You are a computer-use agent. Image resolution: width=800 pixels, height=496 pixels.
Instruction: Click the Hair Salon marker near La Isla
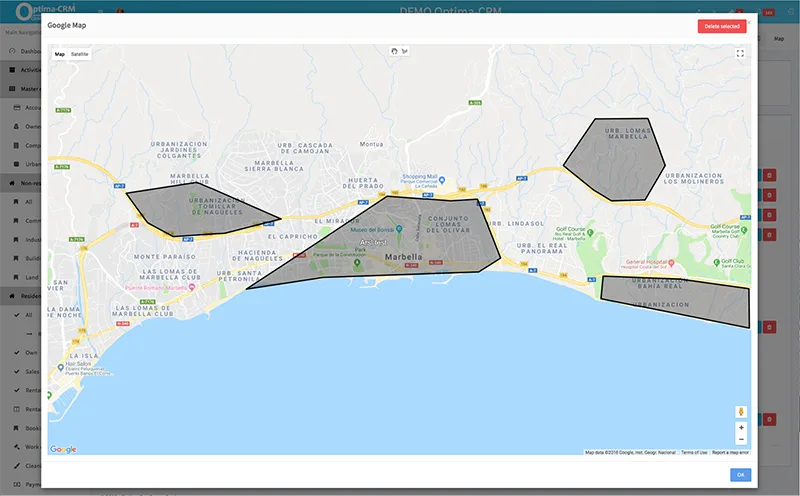point(61,367)
